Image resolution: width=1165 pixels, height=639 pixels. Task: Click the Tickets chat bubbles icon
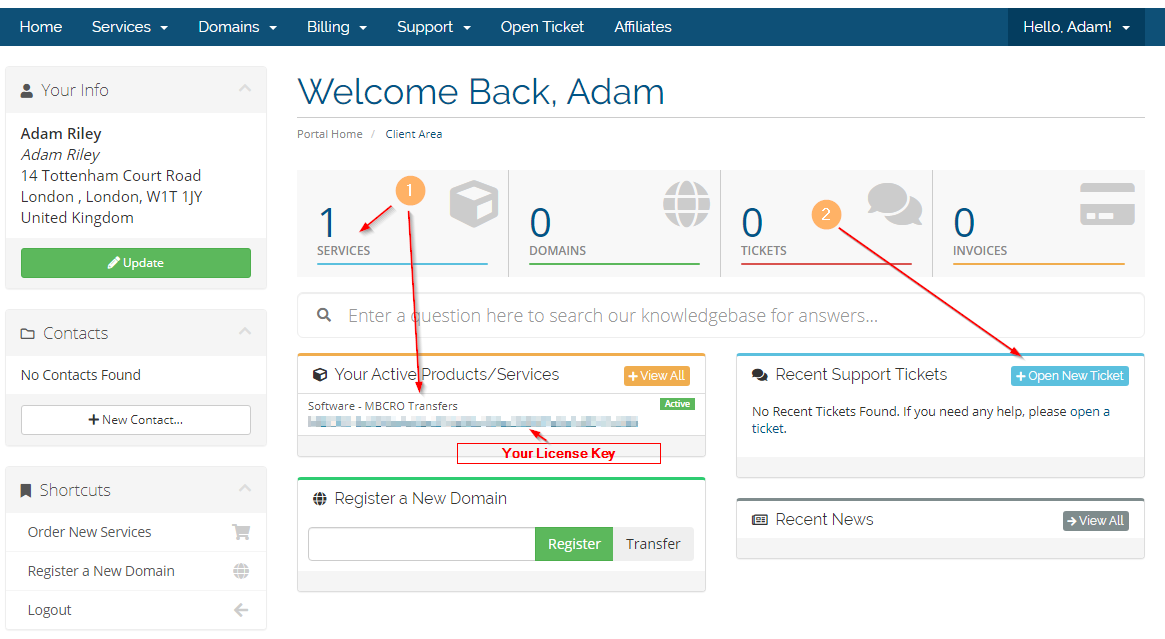[x=894, y=203]
